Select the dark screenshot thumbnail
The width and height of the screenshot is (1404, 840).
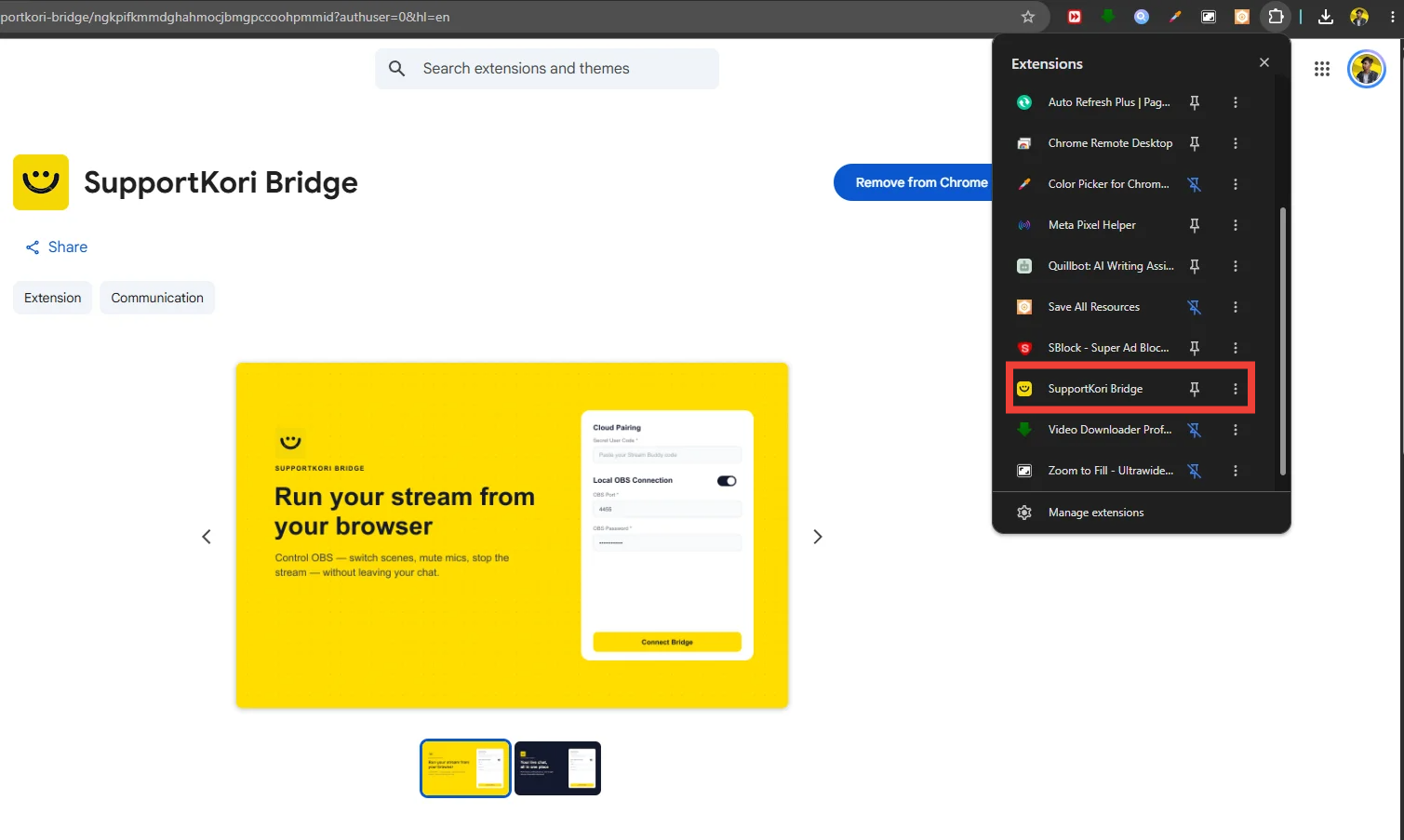tap(557, 768)
